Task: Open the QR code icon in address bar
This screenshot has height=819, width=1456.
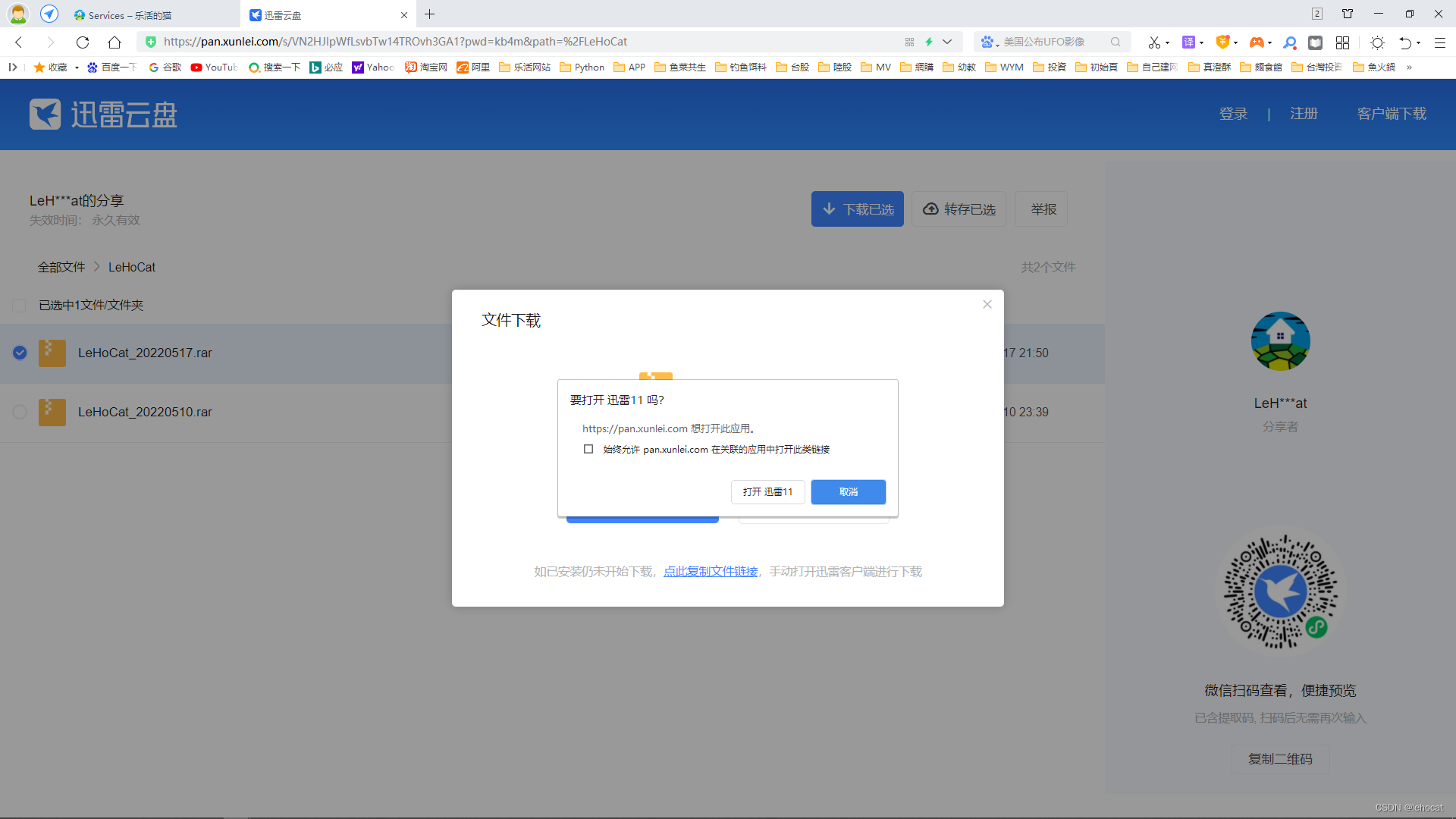Action: [x=909, y=42]
